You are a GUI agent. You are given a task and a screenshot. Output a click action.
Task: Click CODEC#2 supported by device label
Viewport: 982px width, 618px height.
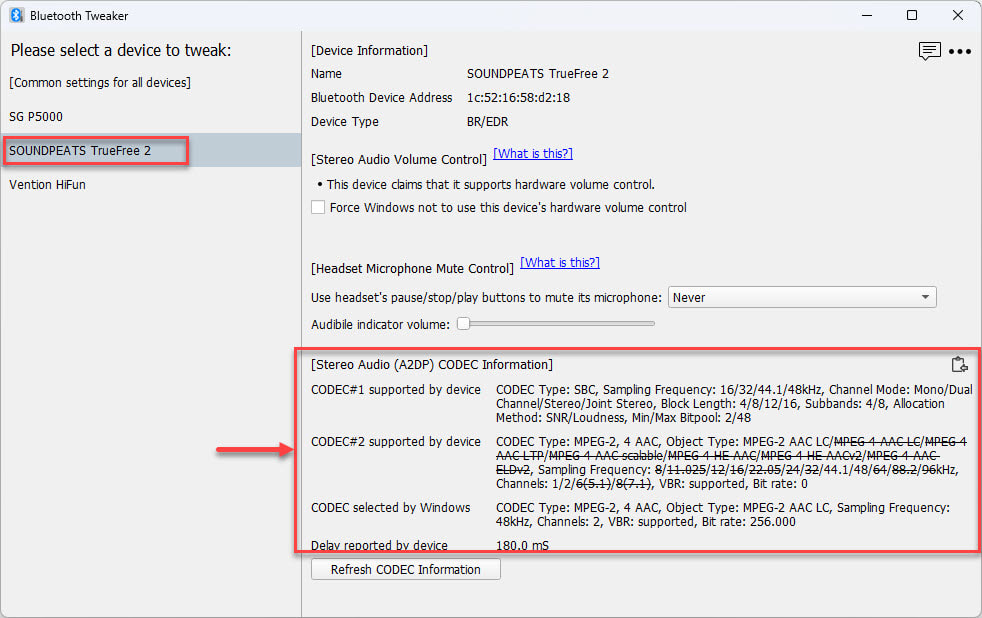396,441
